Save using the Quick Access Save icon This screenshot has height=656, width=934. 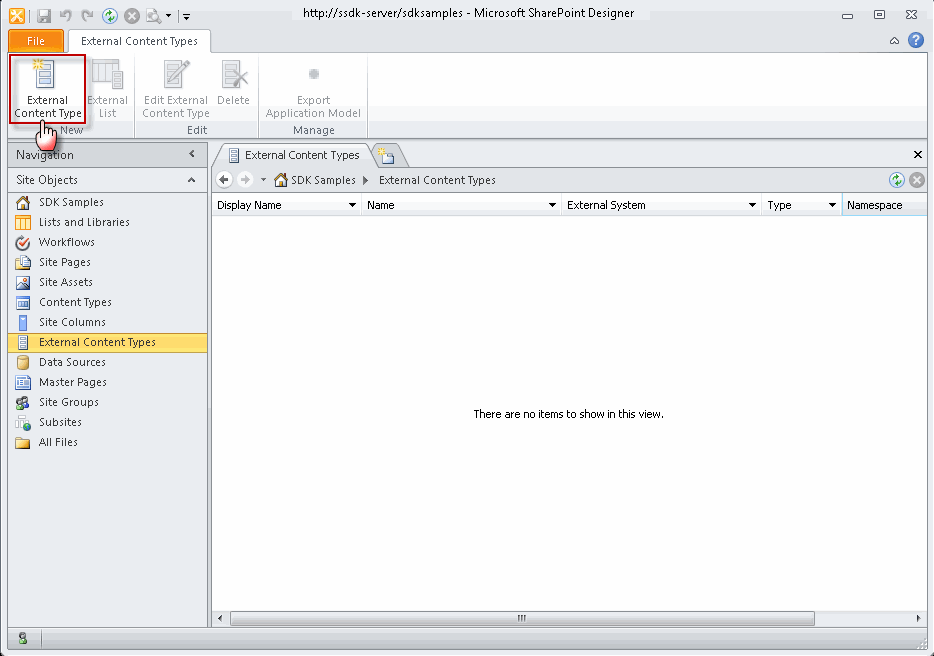[x=44, y=14]
